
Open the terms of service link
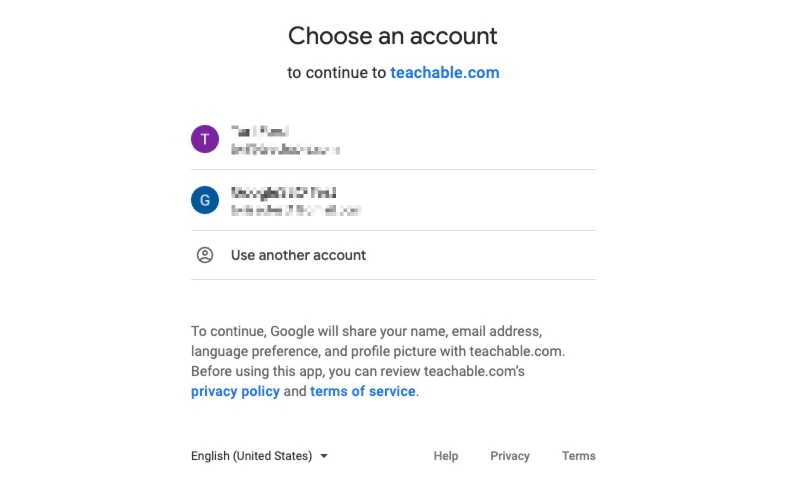click(363, 391)
